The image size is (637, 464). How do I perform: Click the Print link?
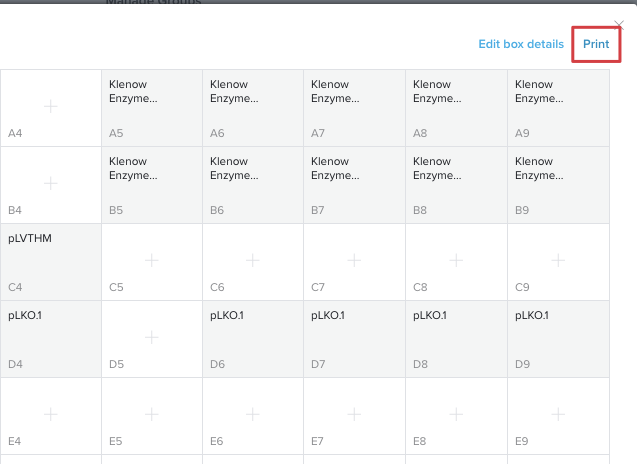pos(596,44)
